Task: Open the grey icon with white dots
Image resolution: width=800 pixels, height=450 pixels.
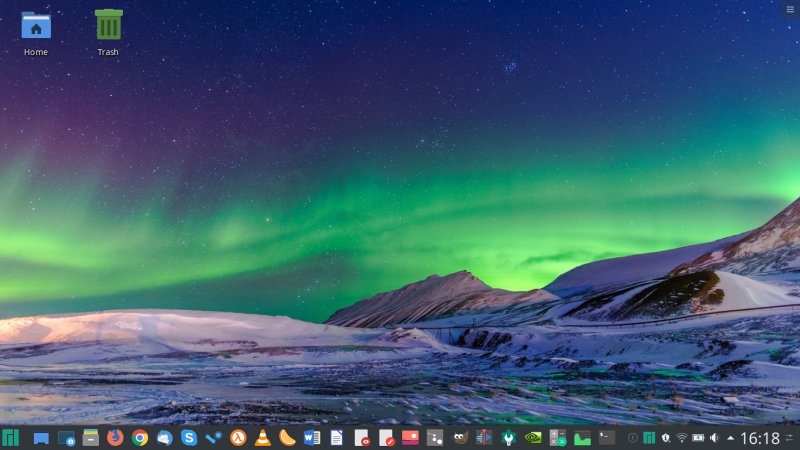Action: pos(435,438)
